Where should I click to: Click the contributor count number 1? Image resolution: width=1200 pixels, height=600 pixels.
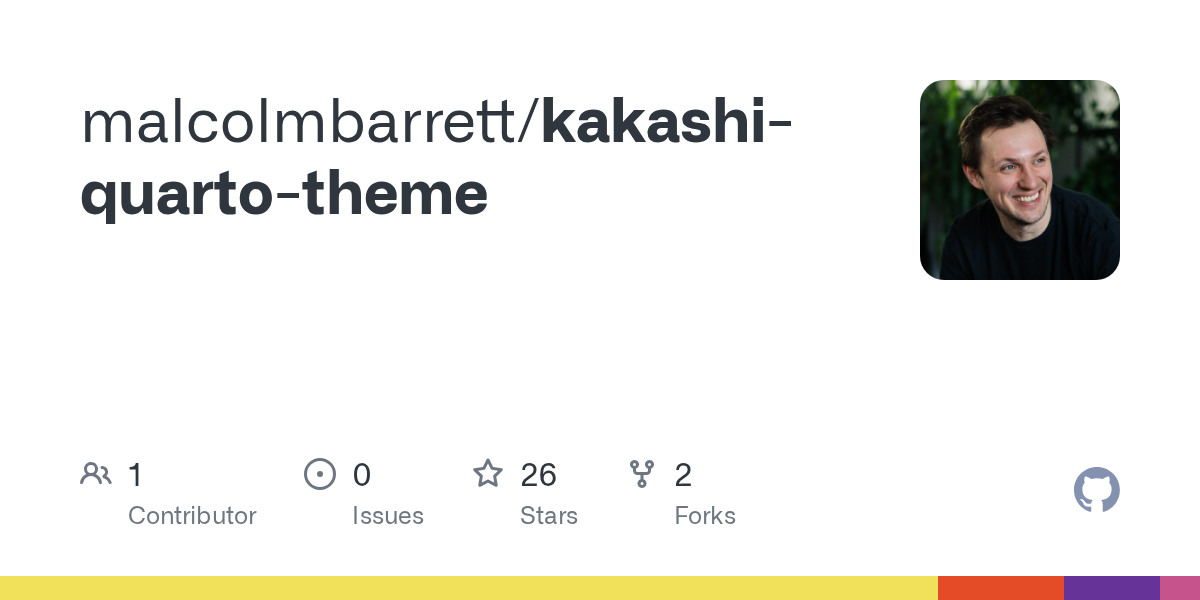[x=136, y=475]
